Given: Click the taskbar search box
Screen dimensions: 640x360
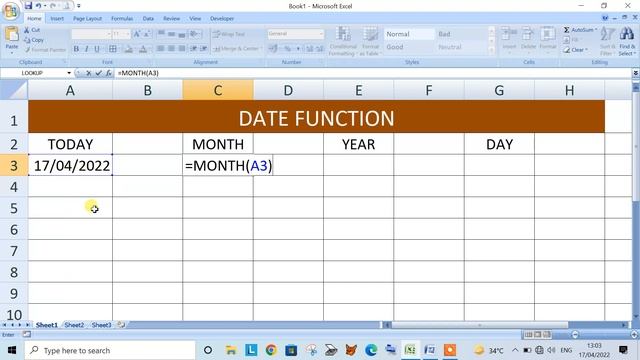Looking at the screenshot, I should click(x=110, y=350).
